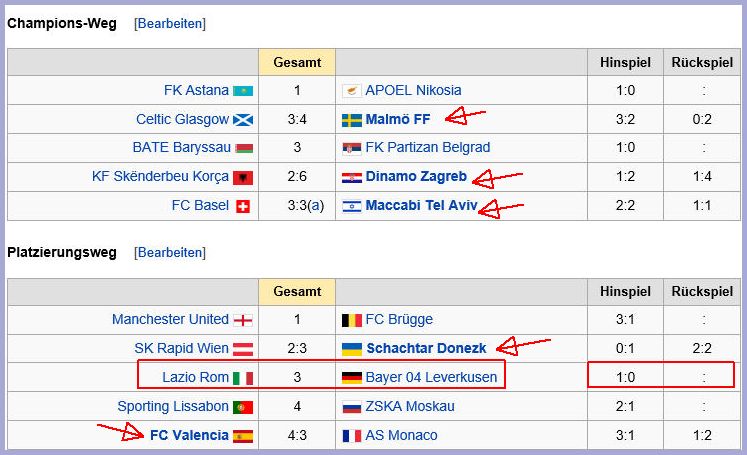
Task: Click the French flag beside AS Monaco
Action: tap(352, 435)
